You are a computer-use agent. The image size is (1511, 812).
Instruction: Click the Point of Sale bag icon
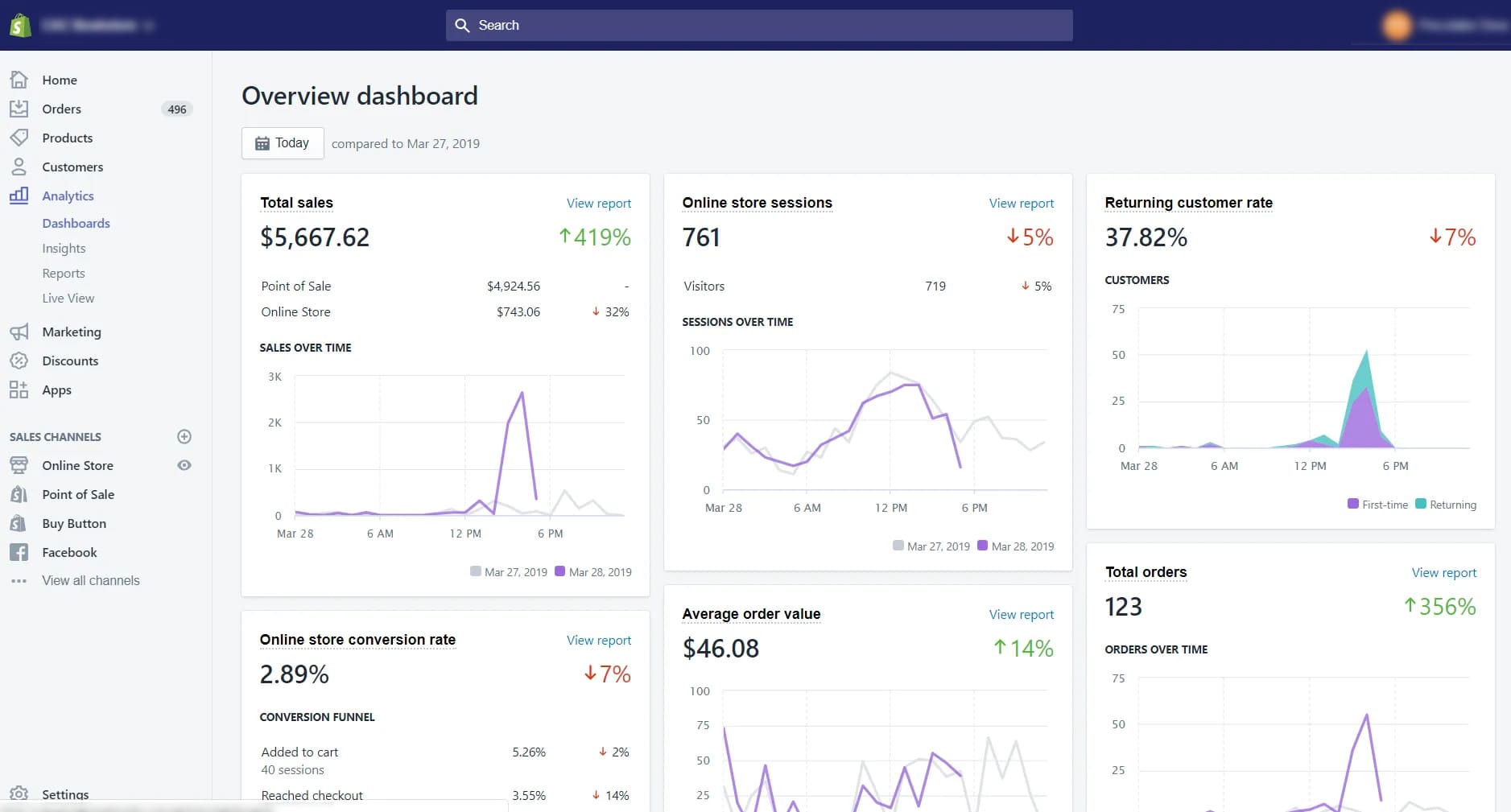coord(19,494)
